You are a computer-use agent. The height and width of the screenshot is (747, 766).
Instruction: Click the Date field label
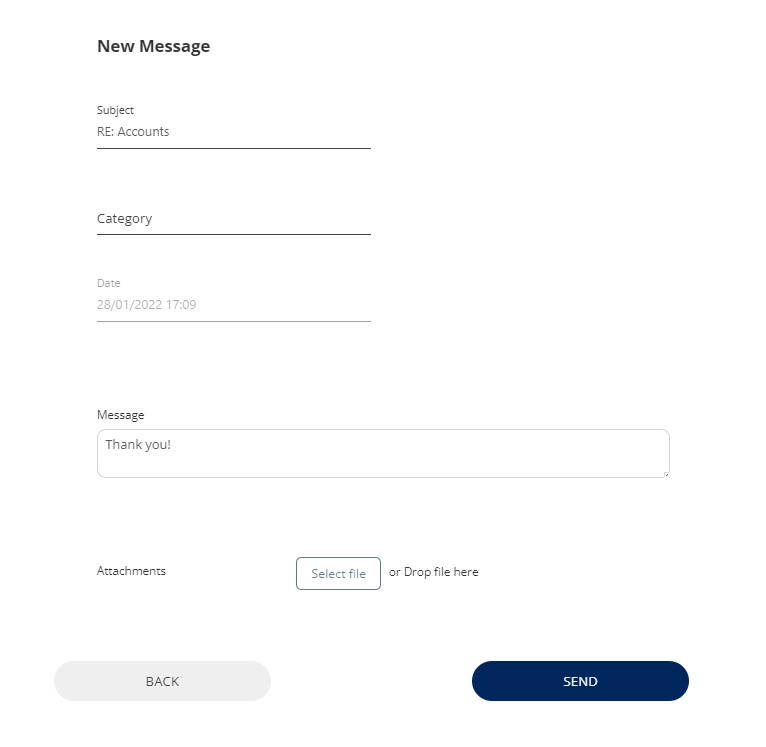108,284
